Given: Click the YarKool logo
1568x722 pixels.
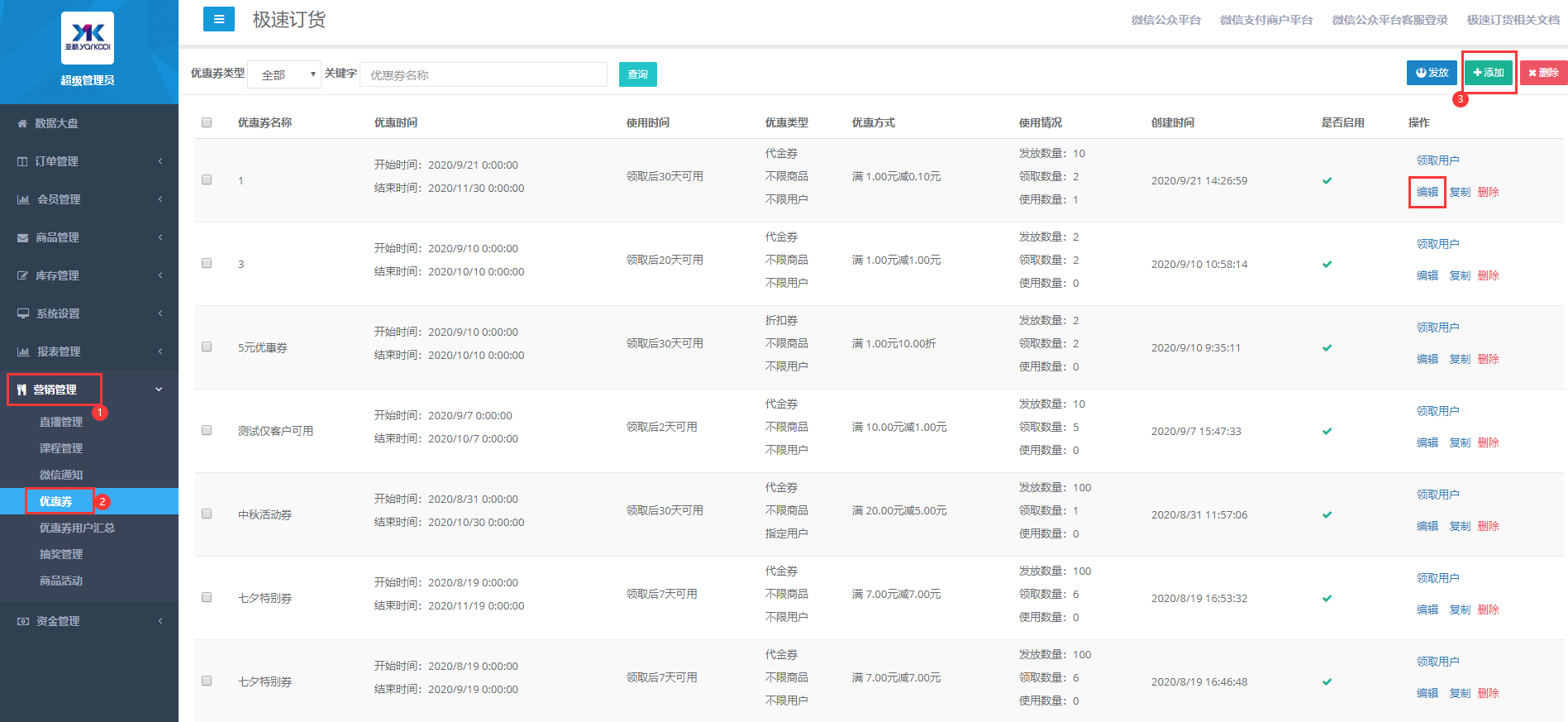Looking at the screenshot, I should [88, 38].
